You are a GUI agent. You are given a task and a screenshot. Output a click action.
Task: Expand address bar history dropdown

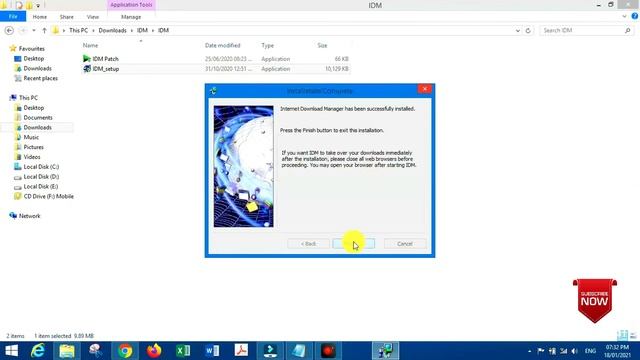pyautogui.click(x=518, y=31)
